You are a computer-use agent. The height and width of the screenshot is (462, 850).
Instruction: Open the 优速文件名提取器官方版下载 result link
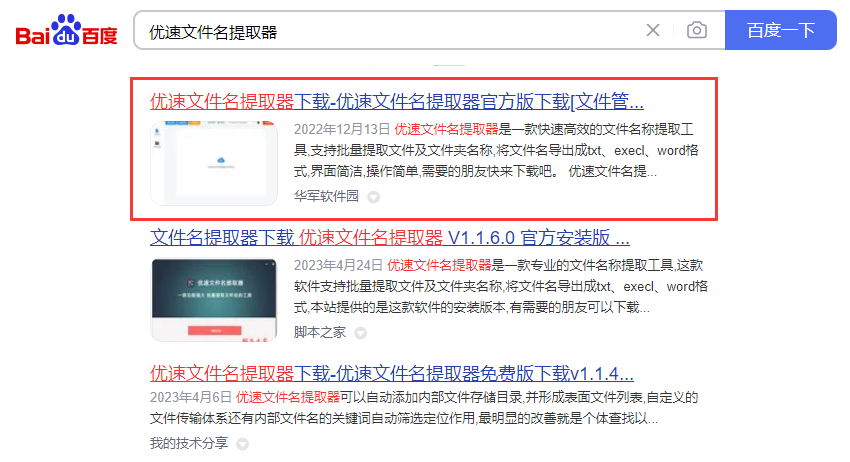[397, 101]
